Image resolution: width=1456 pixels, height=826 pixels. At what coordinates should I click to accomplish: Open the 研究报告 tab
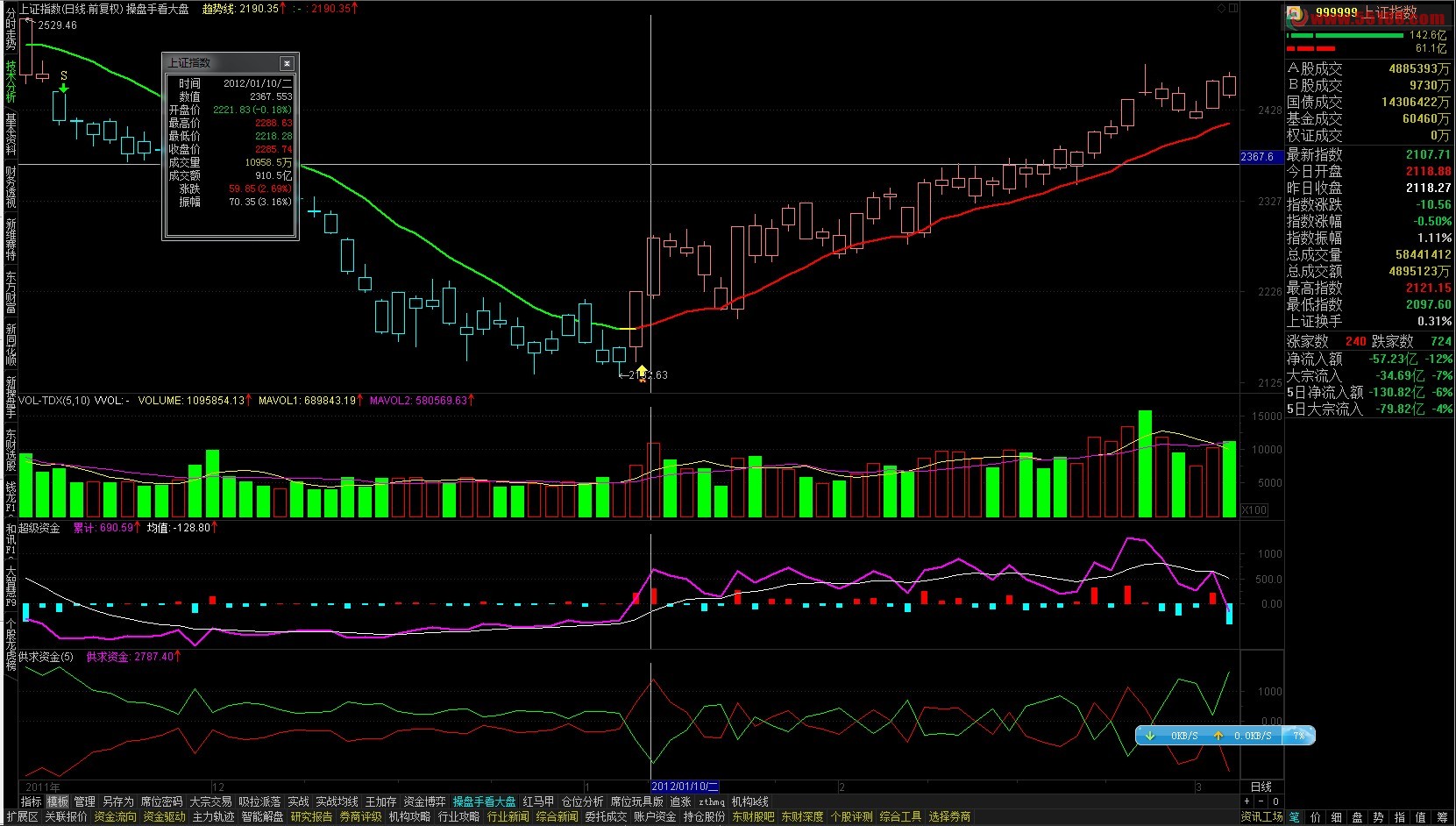311,816
